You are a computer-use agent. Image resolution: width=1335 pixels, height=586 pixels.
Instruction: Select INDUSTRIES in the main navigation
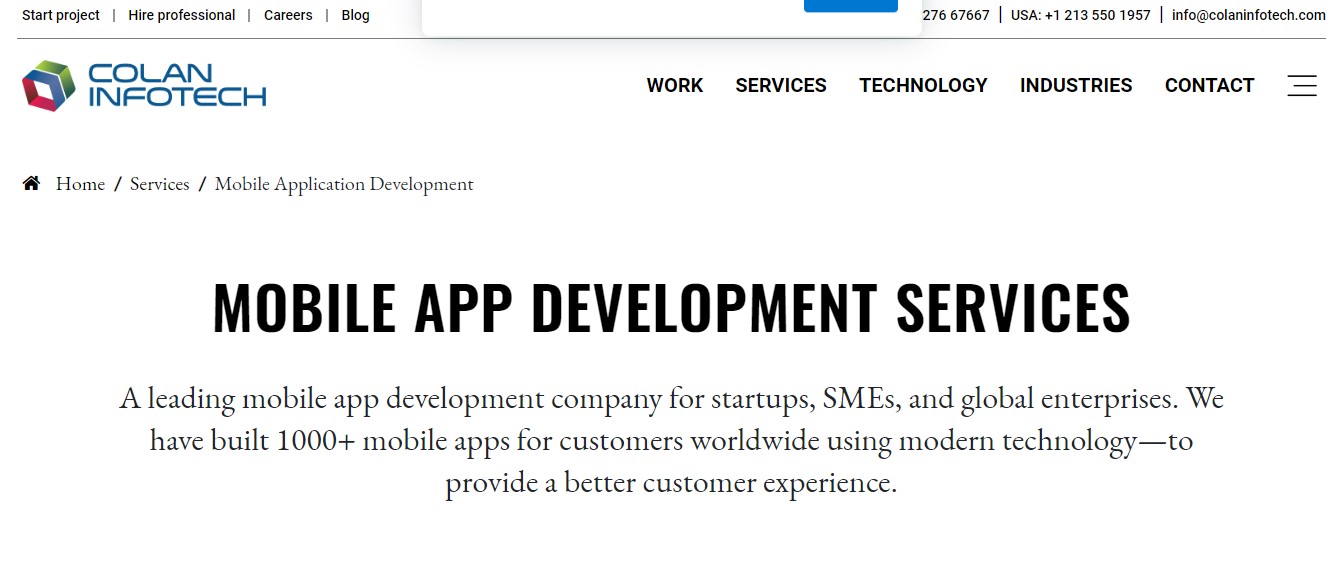1075,86
